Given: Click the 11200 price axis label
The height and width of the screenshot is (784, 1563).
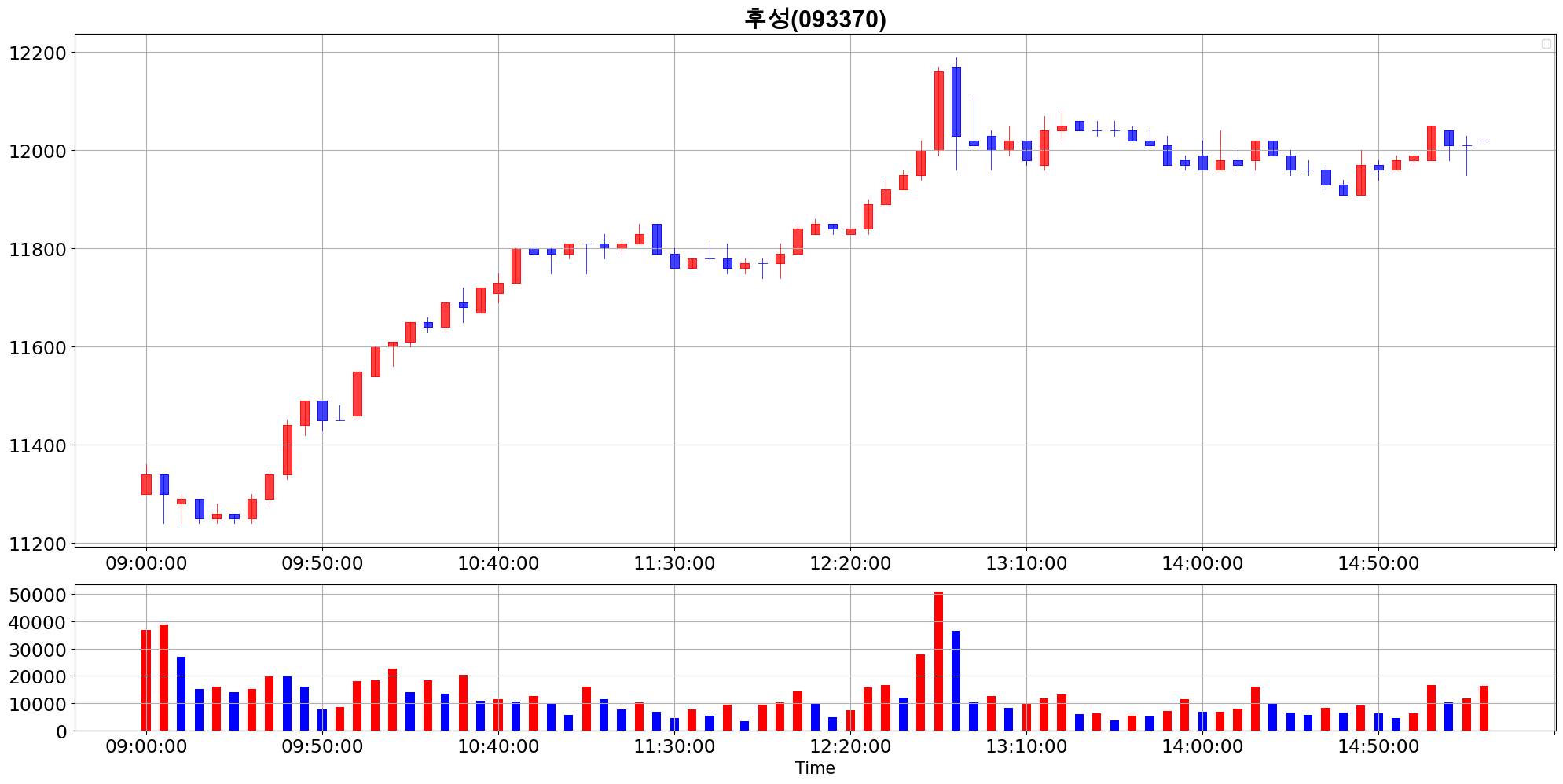Looking at the screenshot, I should point(38,544).
